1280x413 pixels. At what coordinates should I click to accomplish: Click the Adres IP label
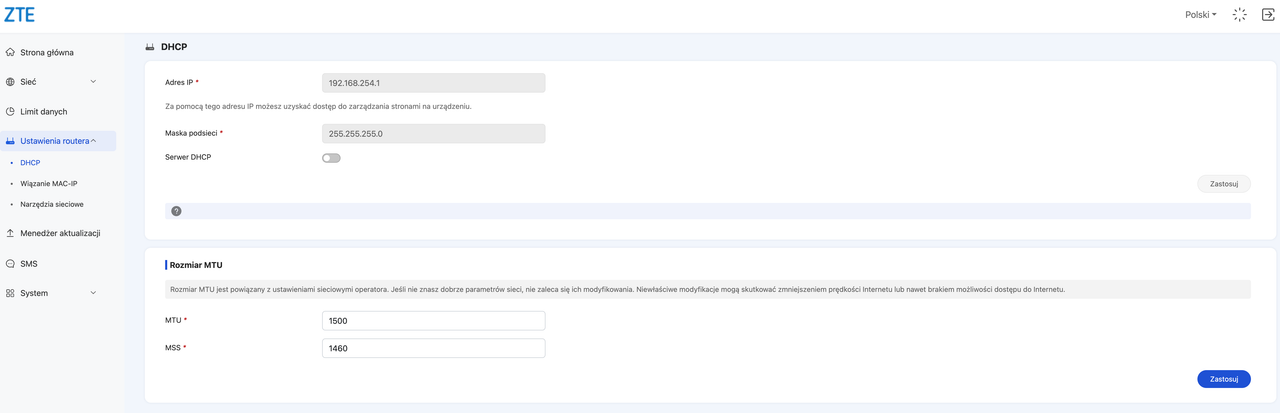click(x=179, y=82)
